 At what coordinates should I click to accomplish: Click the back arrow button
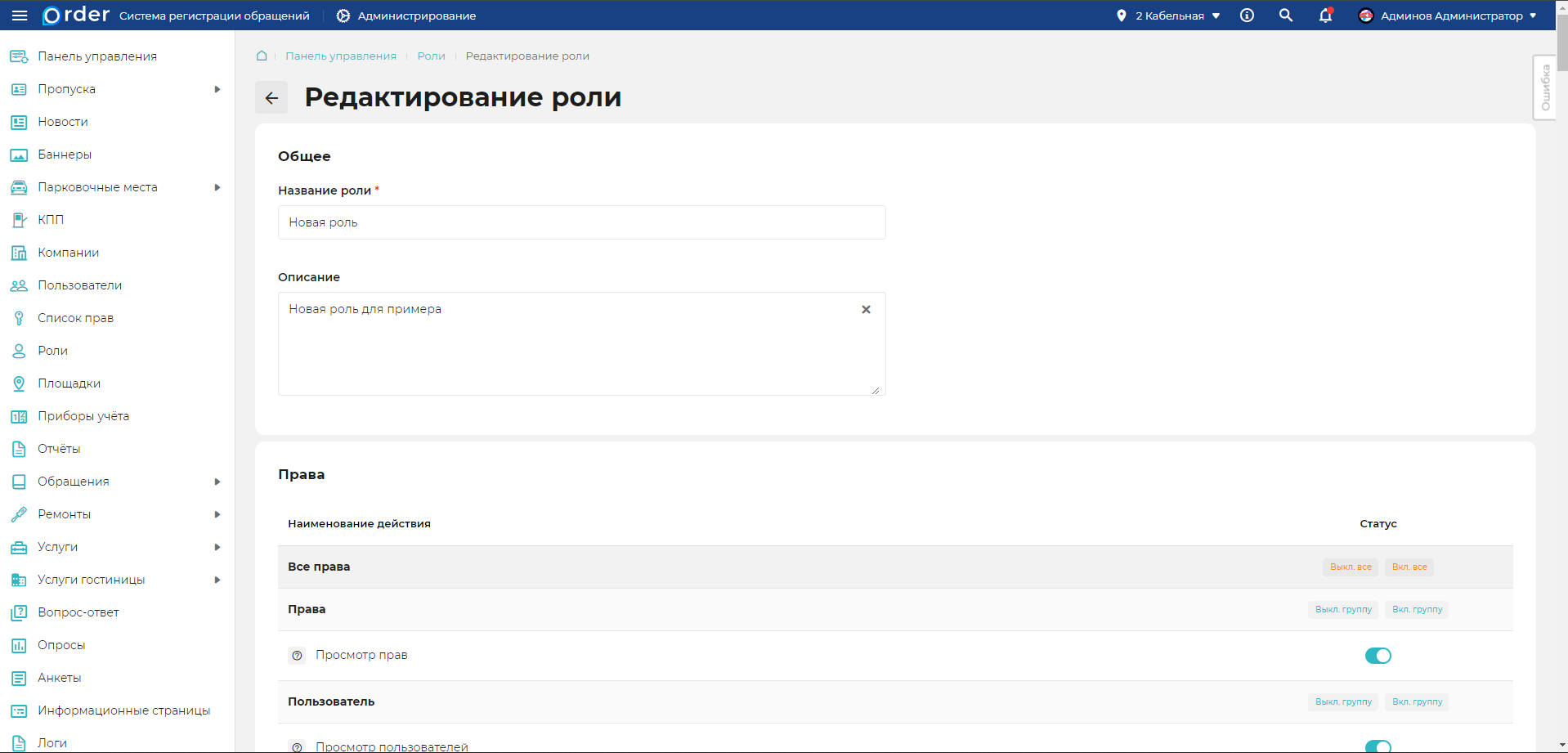(x=271, y=98)
